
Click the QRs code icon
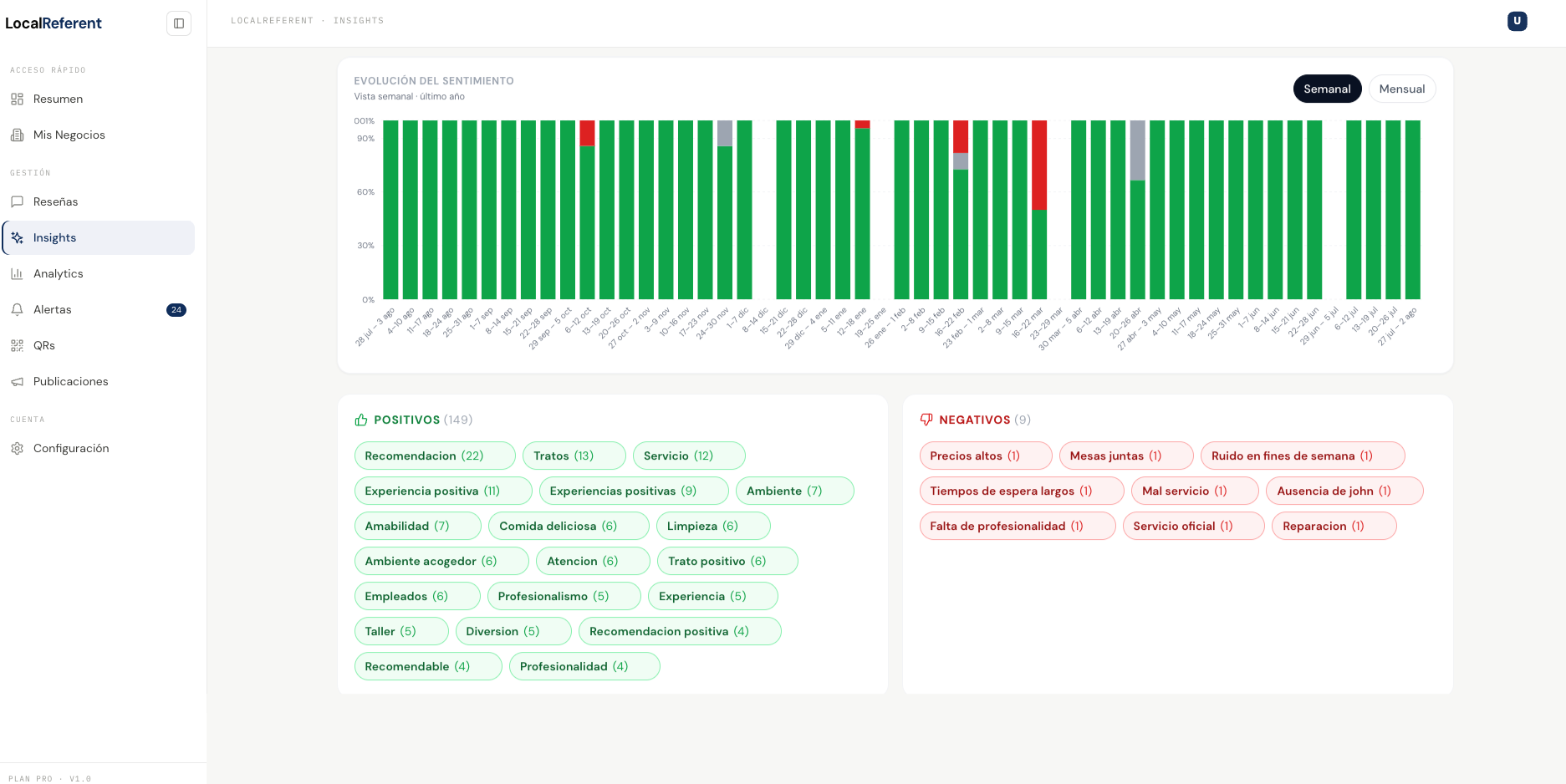tap(17, 345)
